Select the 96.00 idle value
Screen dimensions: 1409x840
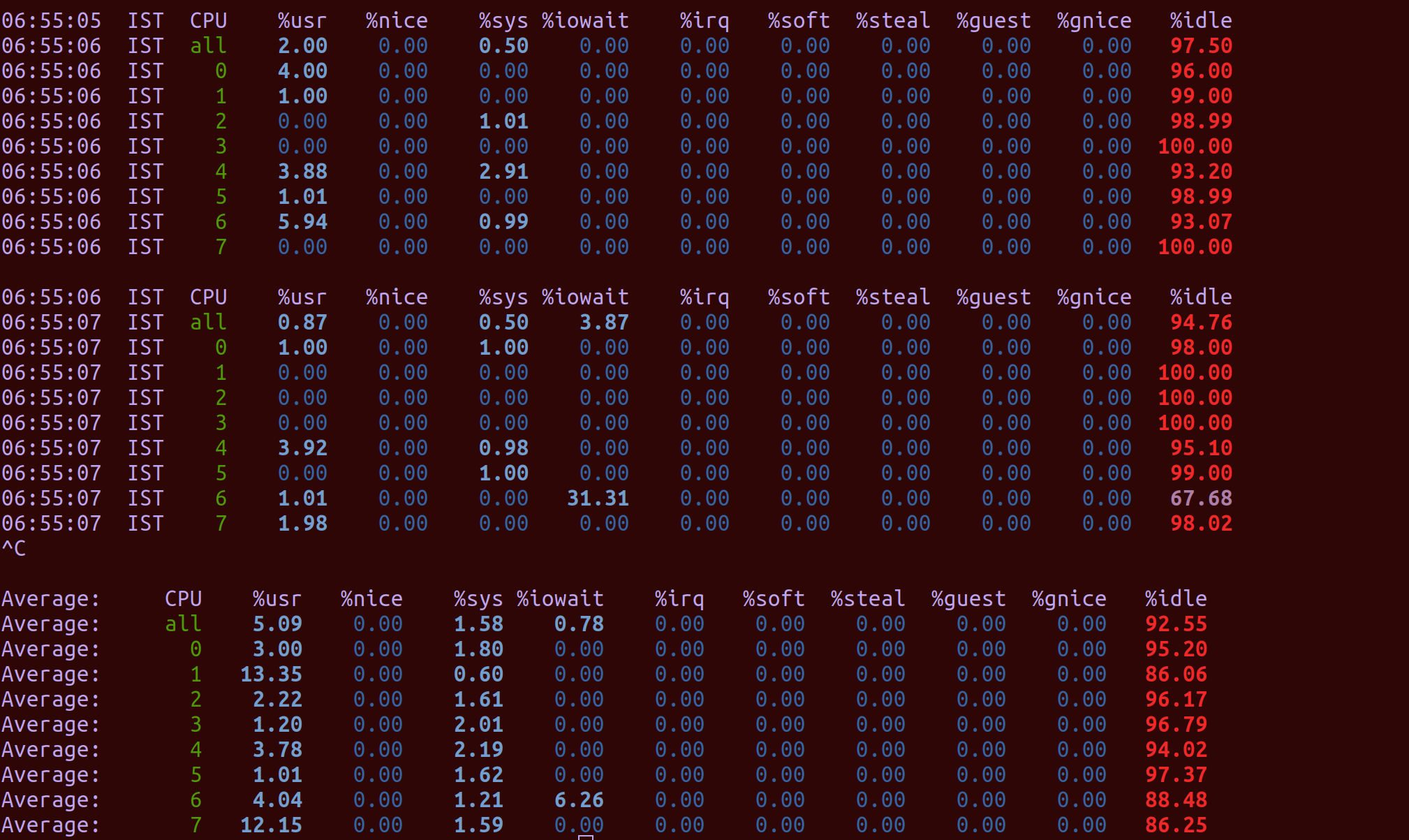(1201, 71)
